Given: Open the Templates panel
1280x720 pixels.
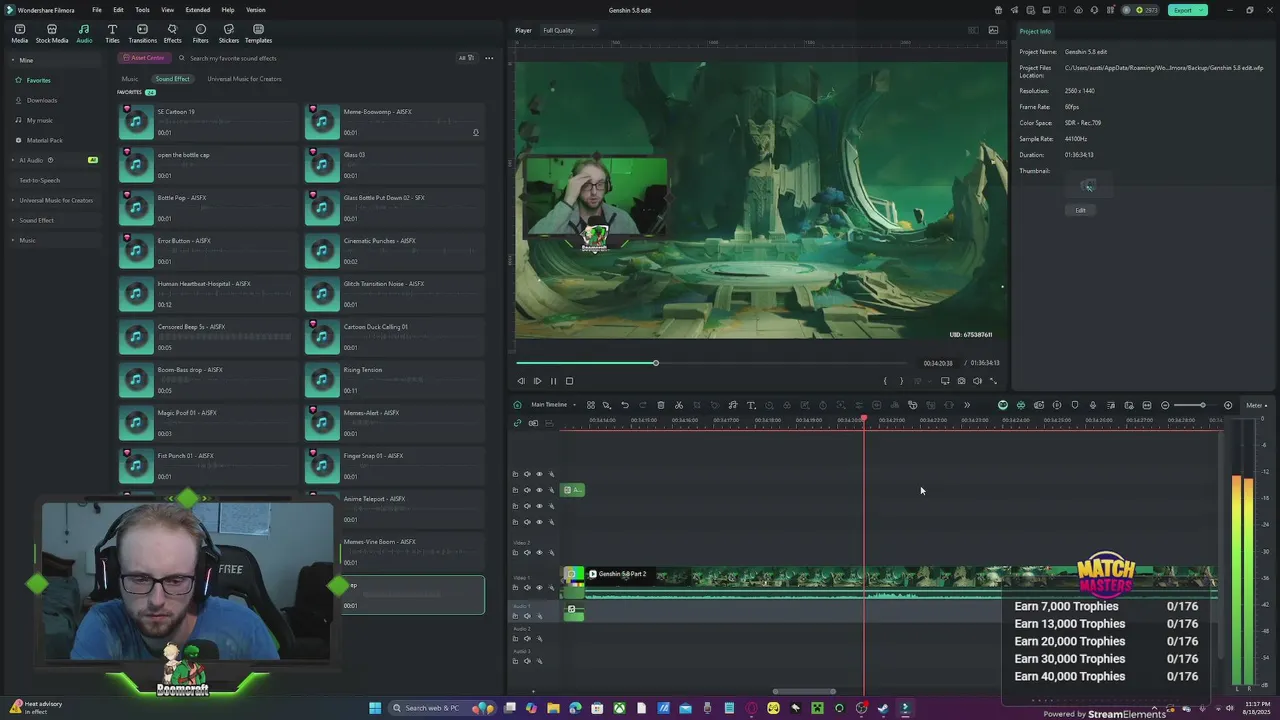Looking at the screenshot, I should pyautogui.click(x=258, y=33).
